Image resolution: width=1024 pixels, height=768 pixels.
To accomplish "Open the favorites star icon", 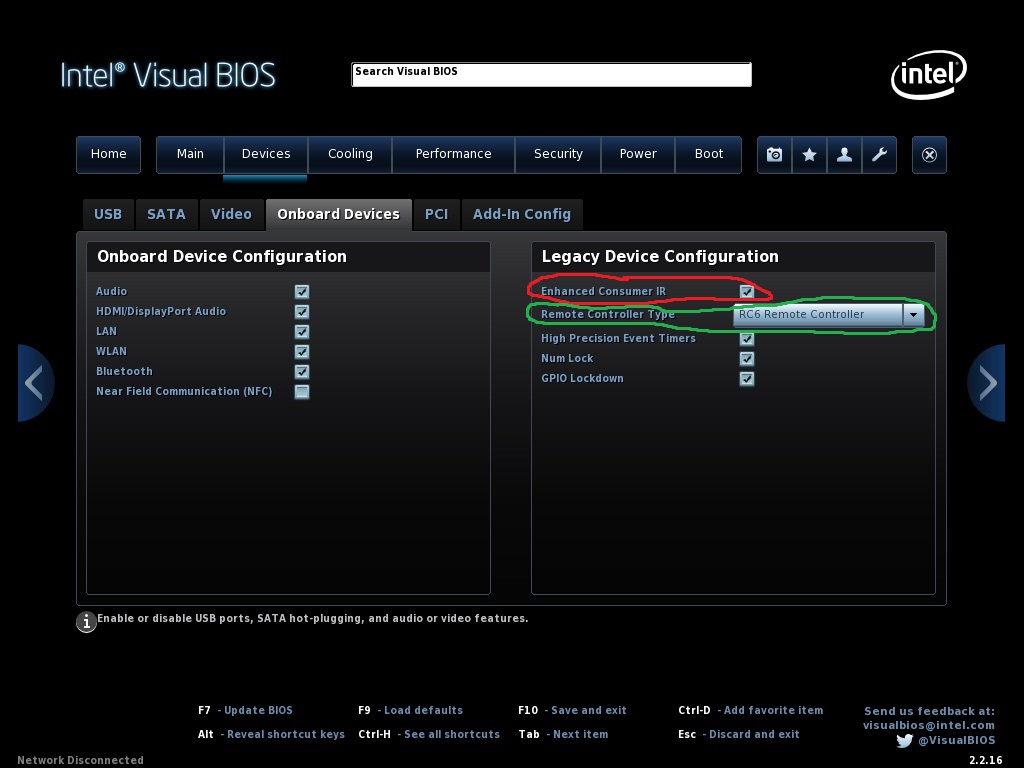I will [x=809, y=155].
